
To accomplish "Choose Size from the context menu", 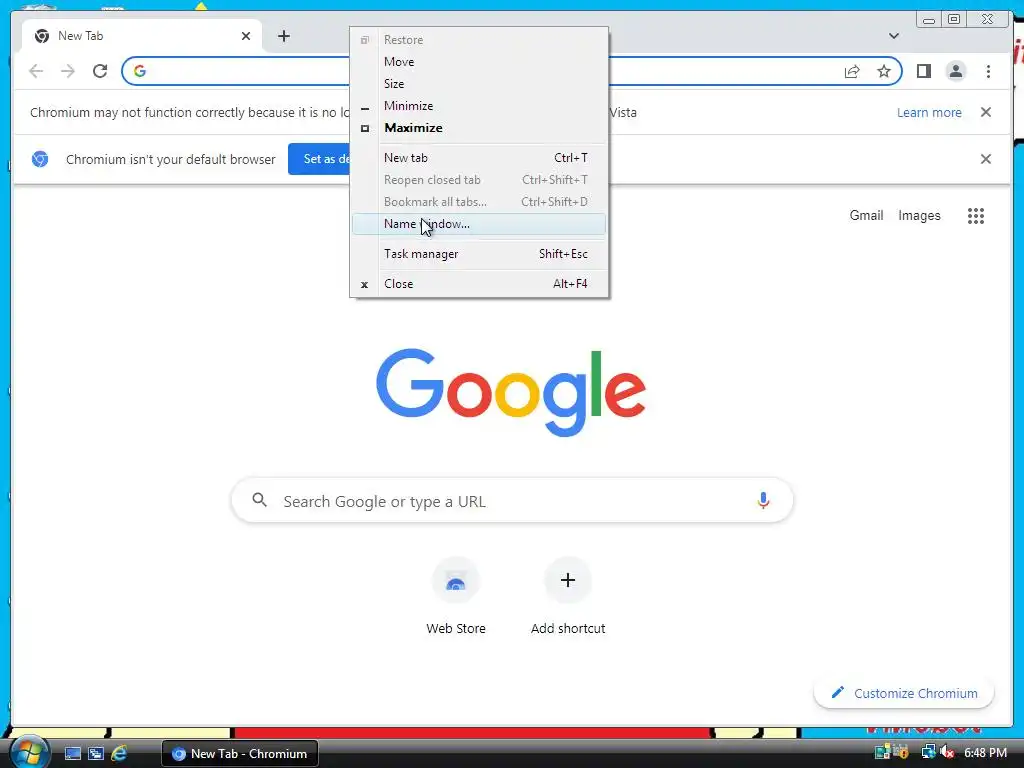I will tap(479, 84).
